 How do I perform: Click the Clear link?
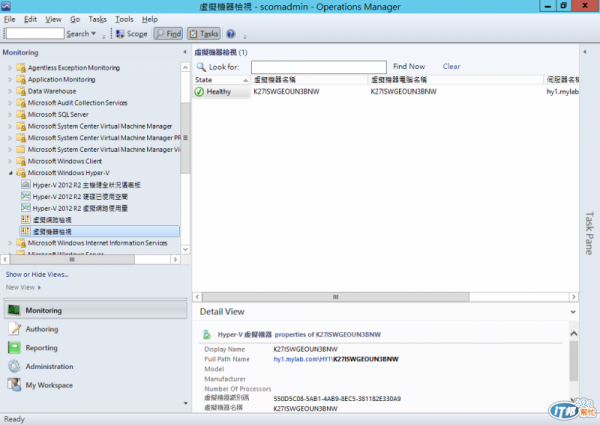click(451, 67)
